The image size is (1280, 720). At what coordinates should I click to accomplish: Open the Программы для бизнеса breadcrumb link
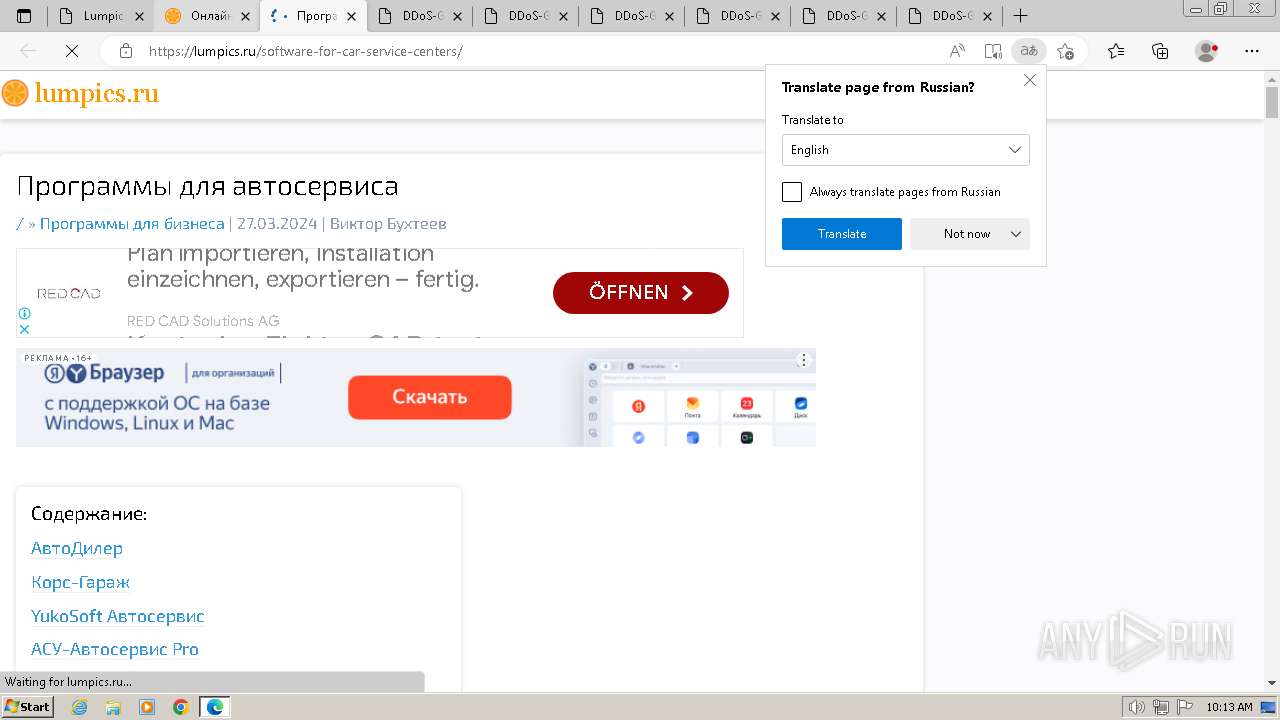point(132,224)
